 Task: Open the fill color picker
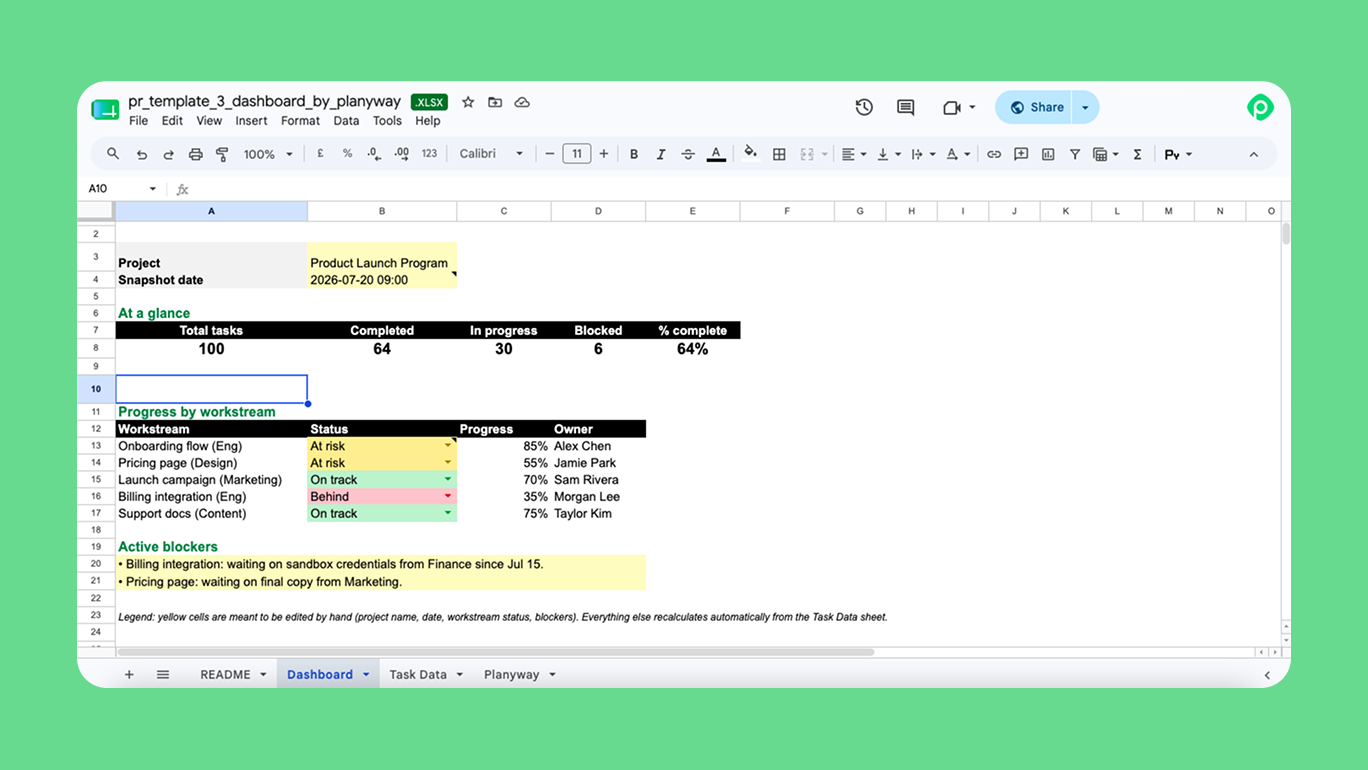tap(751, 154)
